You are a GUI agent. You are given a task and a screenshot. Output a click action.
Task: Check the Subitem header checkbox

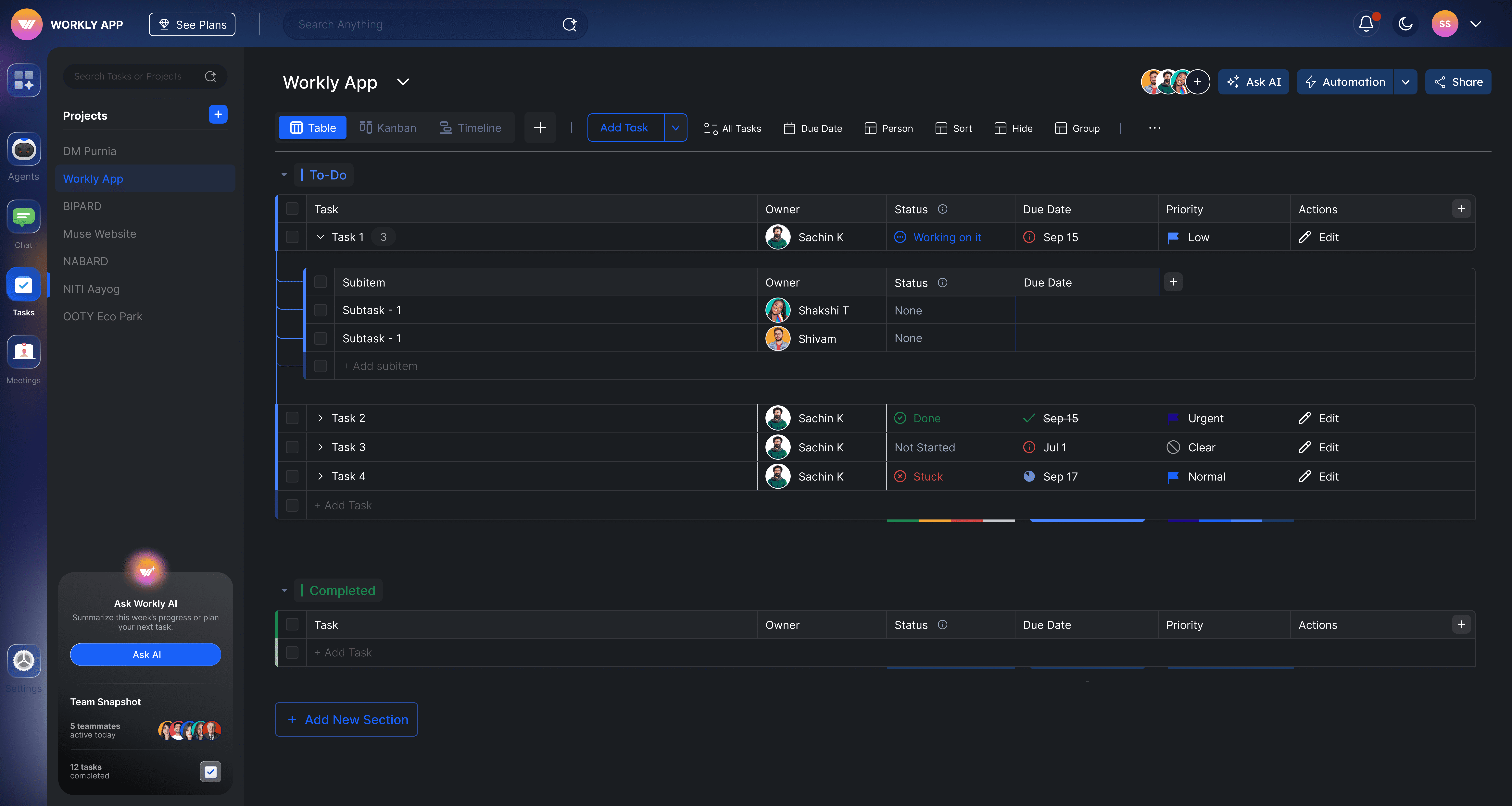[321, 282]
